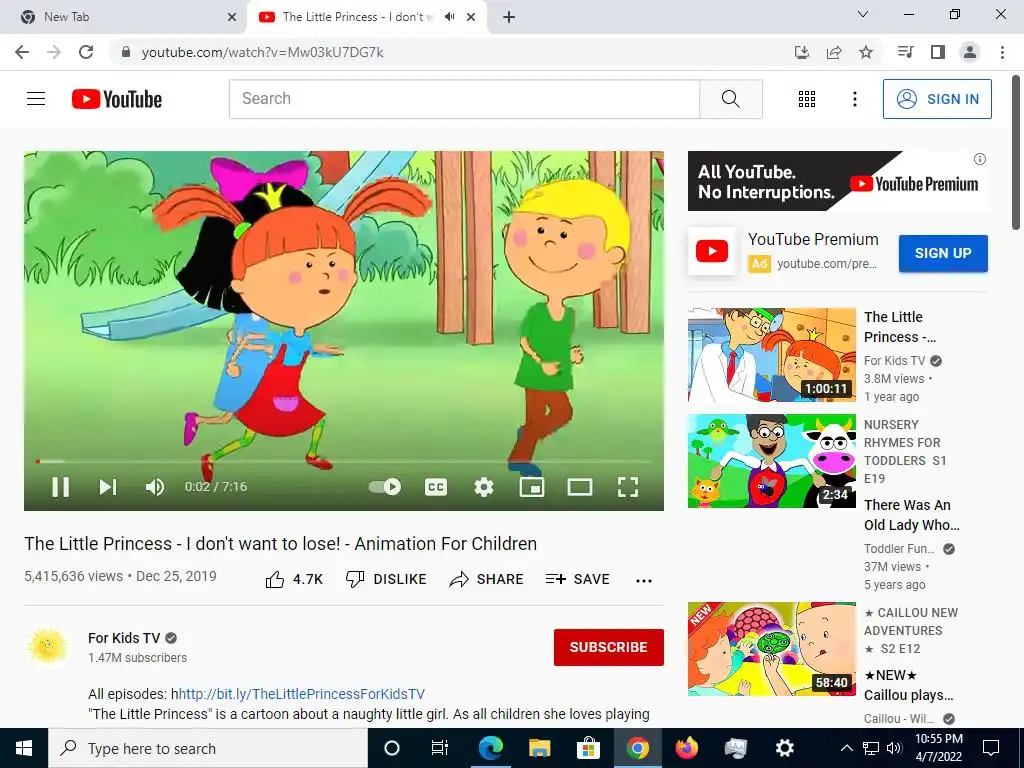Skip to the next video

tap(108, 487)
